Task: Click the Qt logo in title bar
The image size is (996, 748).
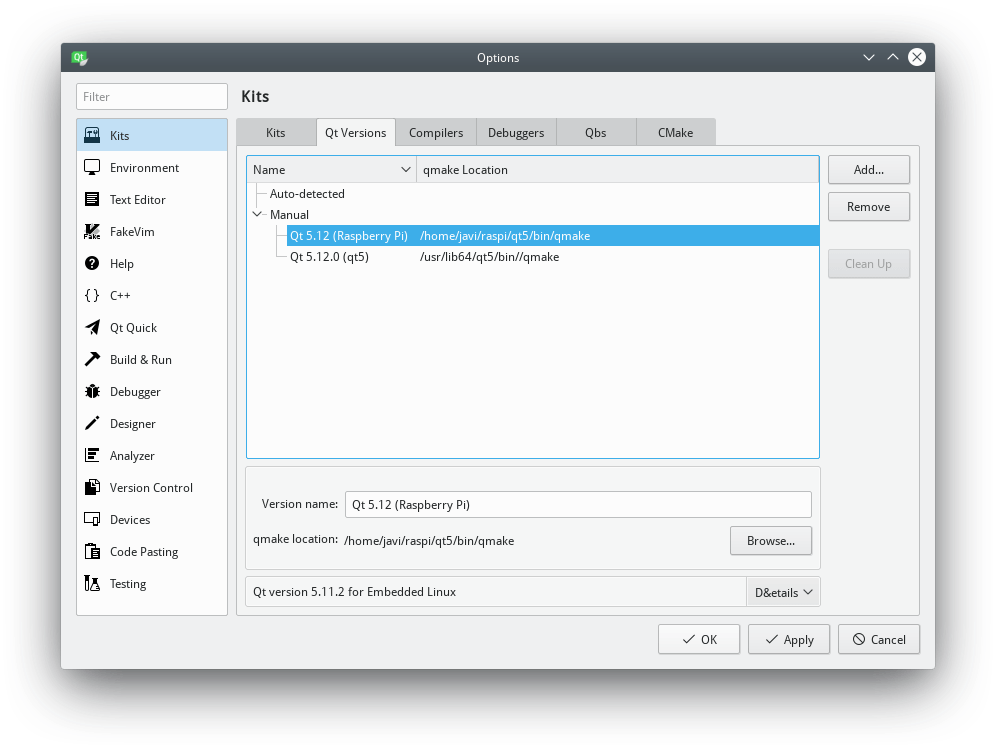Action: click(x=79, y=58)
